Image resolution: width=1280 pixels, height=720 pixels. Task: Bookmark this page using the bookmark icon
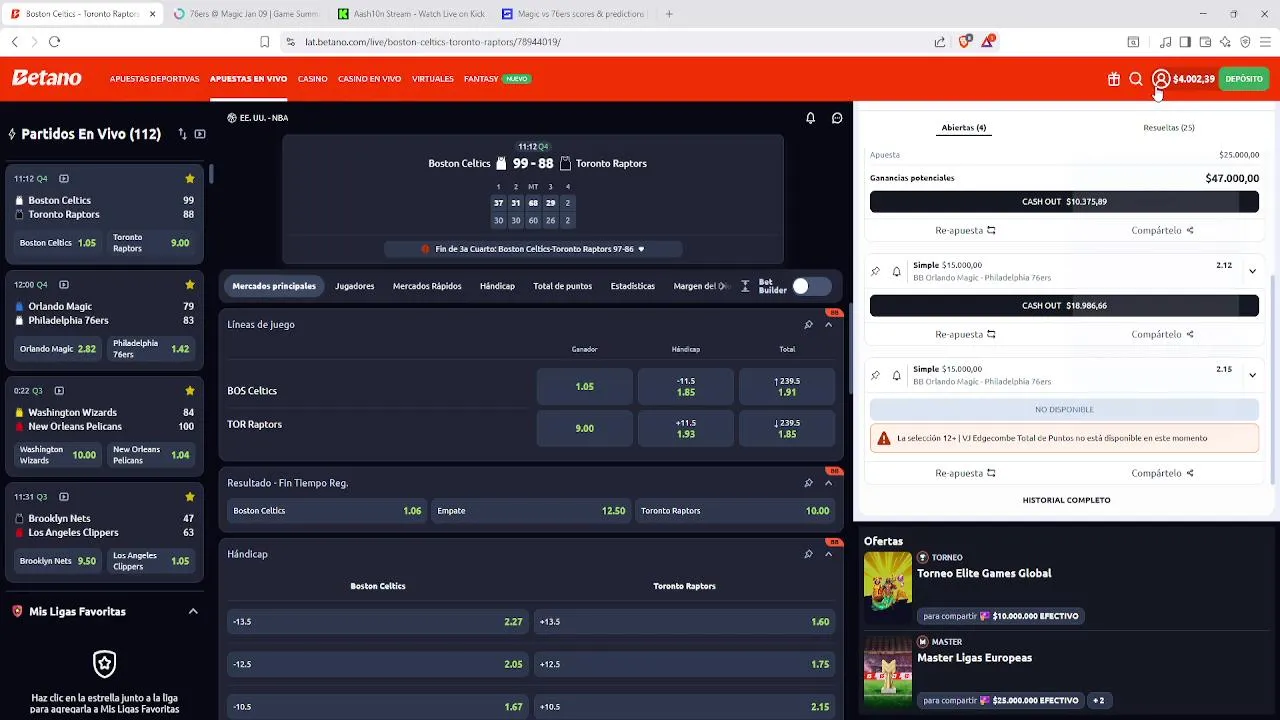click(x=265, y=42)
